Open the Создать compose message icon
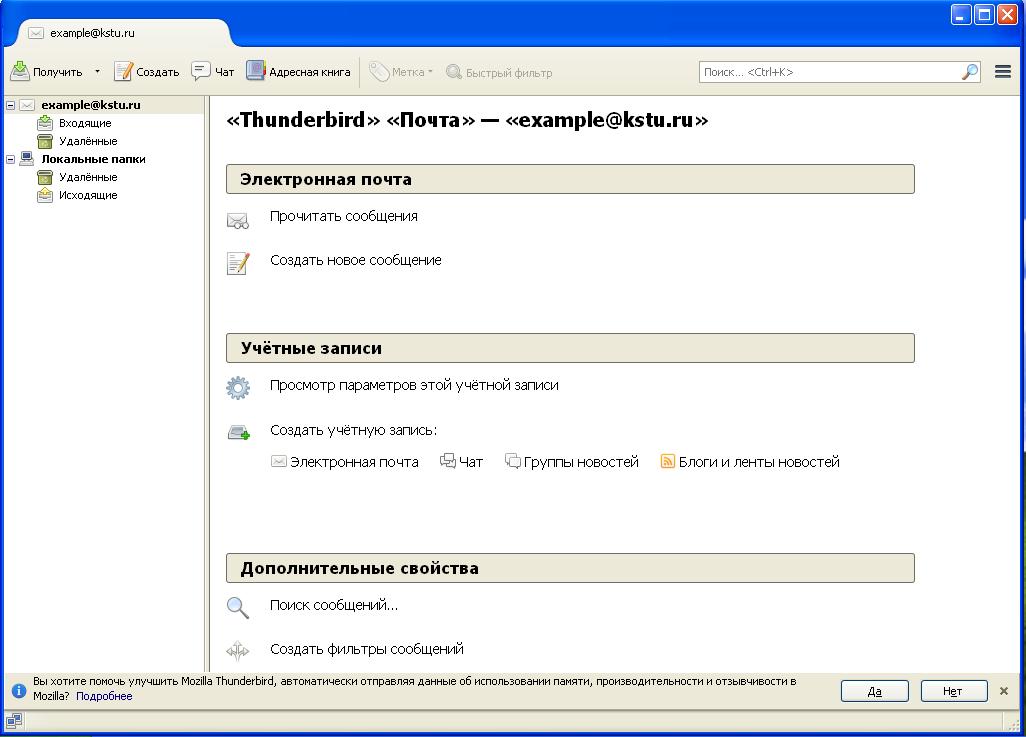Viewport: 1026px width, 737px height. [124, 71]
